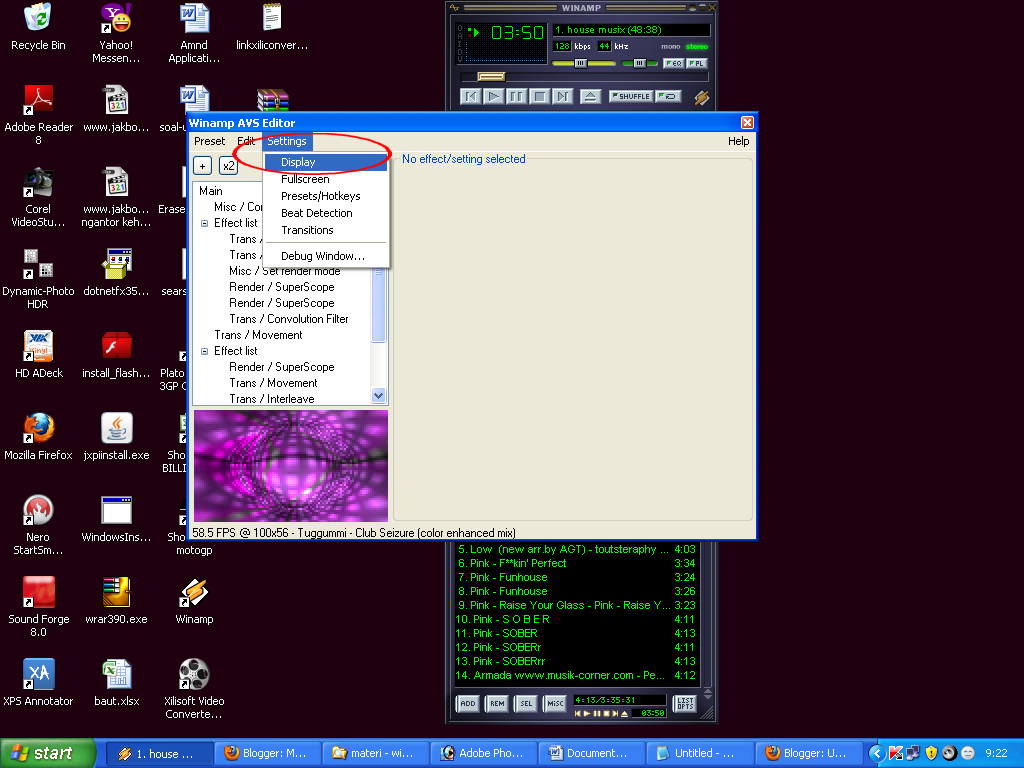Image resolution: width=1024 pixels, height=768 pixels.
Task: Open Recycle Bin desktop icon
Action: [38, 26]
